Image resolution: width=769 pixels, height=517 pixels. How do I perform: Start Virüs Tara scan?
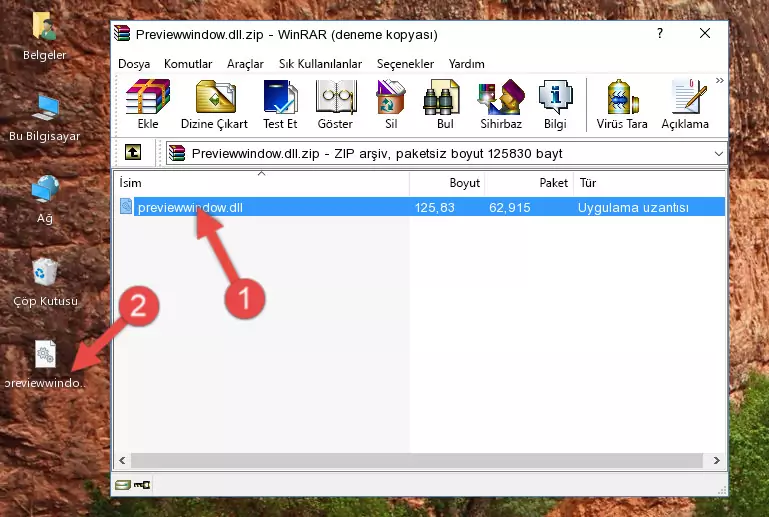tap(622, 104)
